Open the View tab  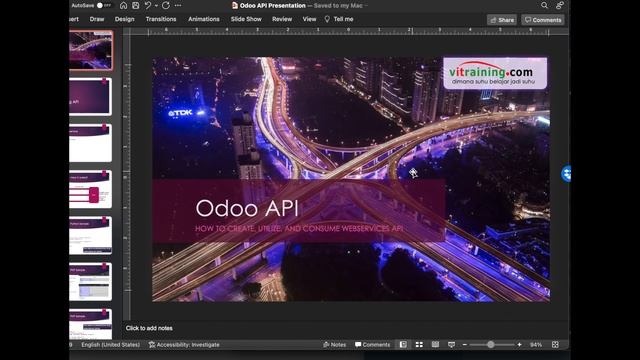tap(309, 19)
